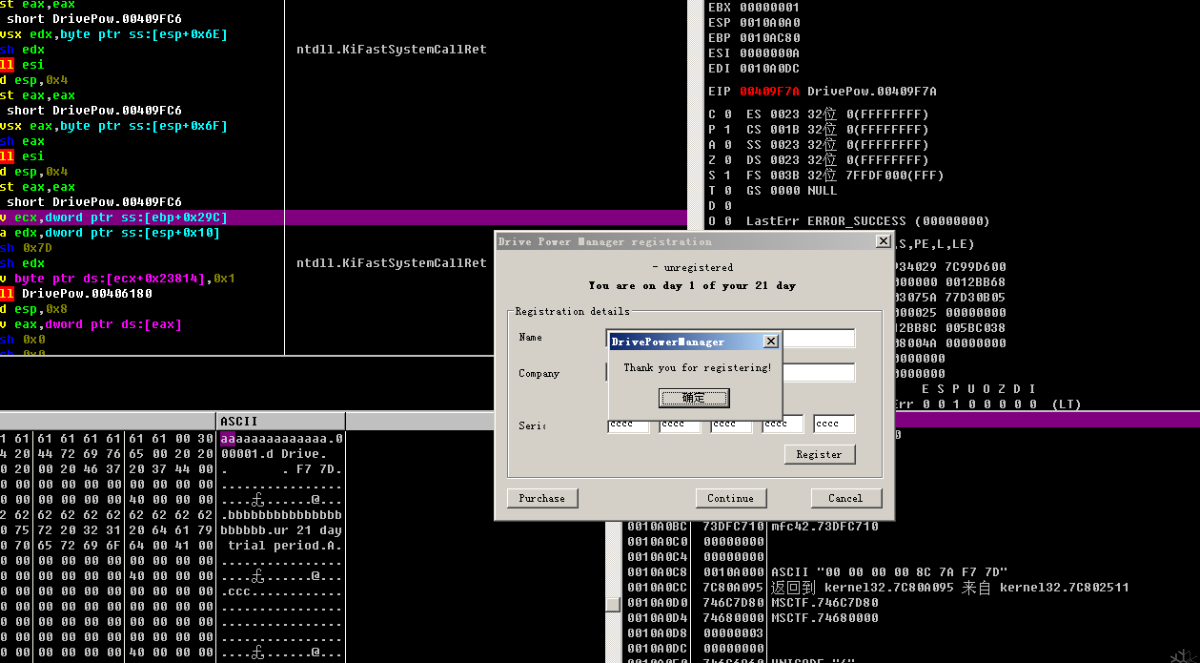Click the Purchase button
Viewport: 1200px width, 663px height.
[x=542, y=498]
